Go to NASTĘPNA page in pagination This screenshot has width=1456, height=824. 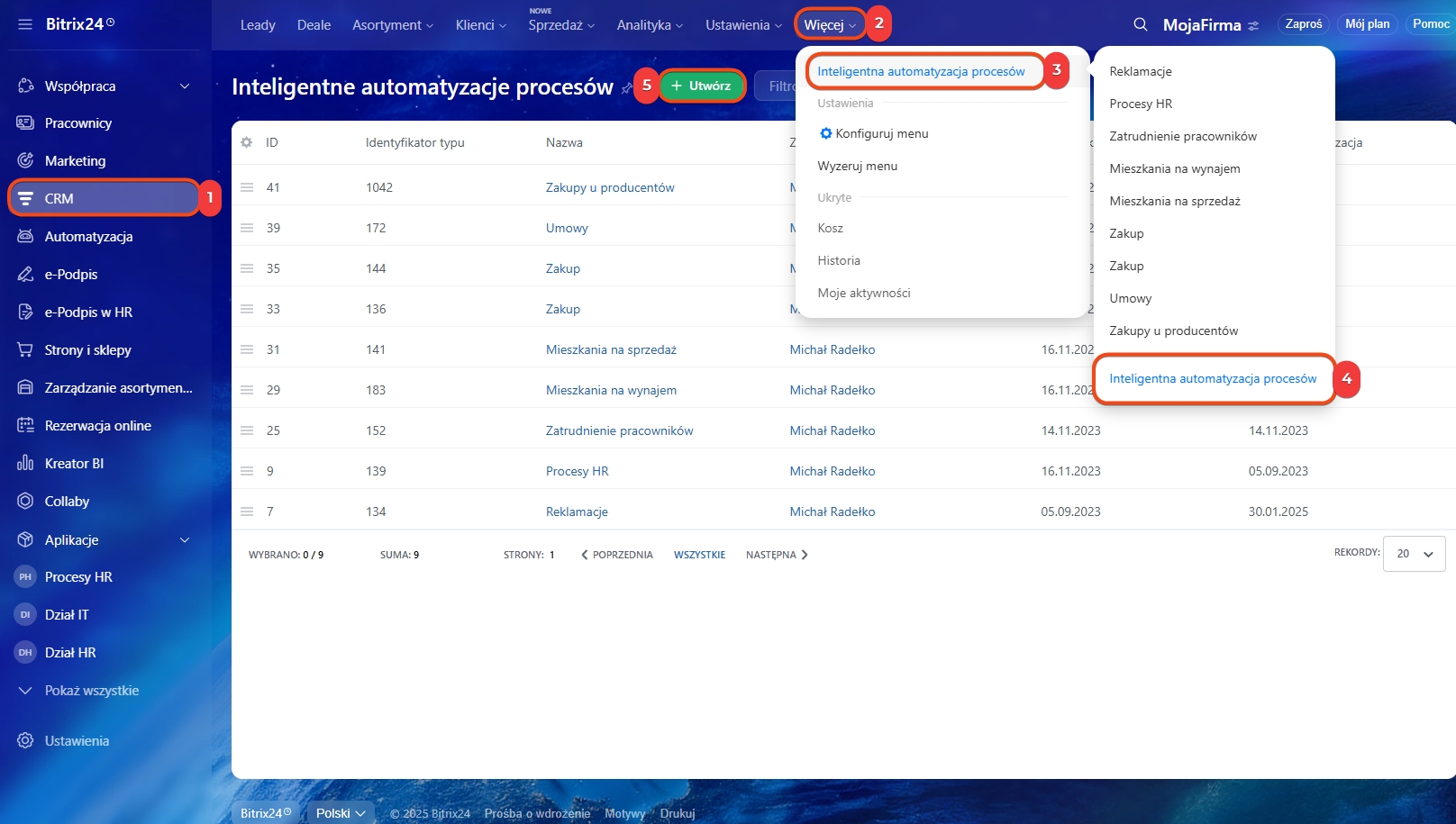coord(776,555)
